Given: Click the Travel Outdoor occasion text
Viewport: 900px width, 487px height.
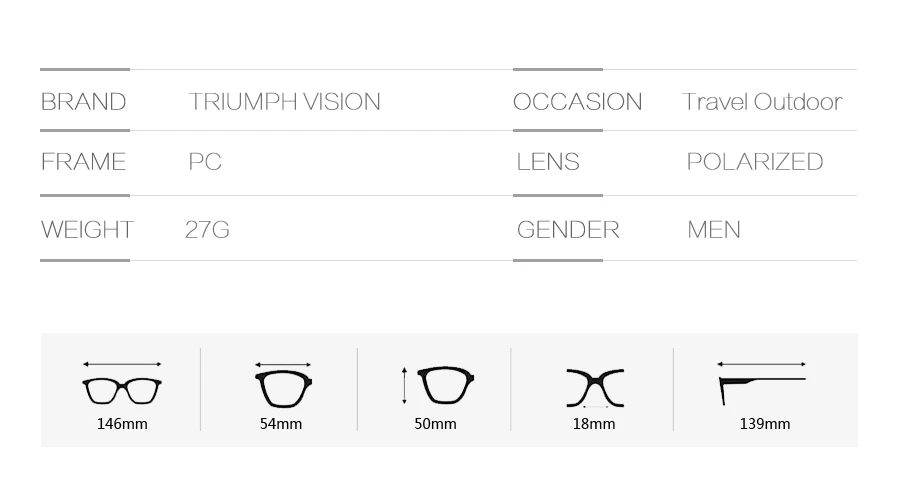Looking at the screenshot, I should click(762, 102).
